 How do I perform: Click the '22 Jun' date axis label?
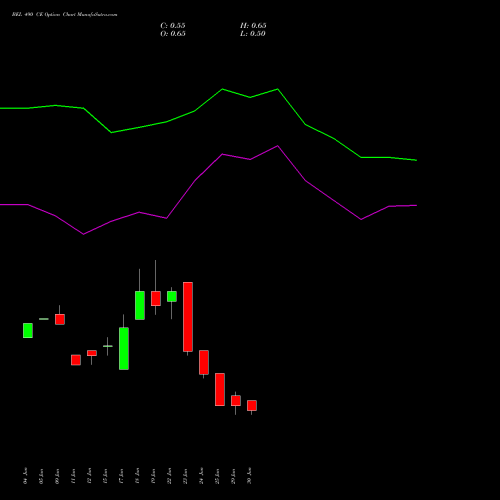pos(169,476)
